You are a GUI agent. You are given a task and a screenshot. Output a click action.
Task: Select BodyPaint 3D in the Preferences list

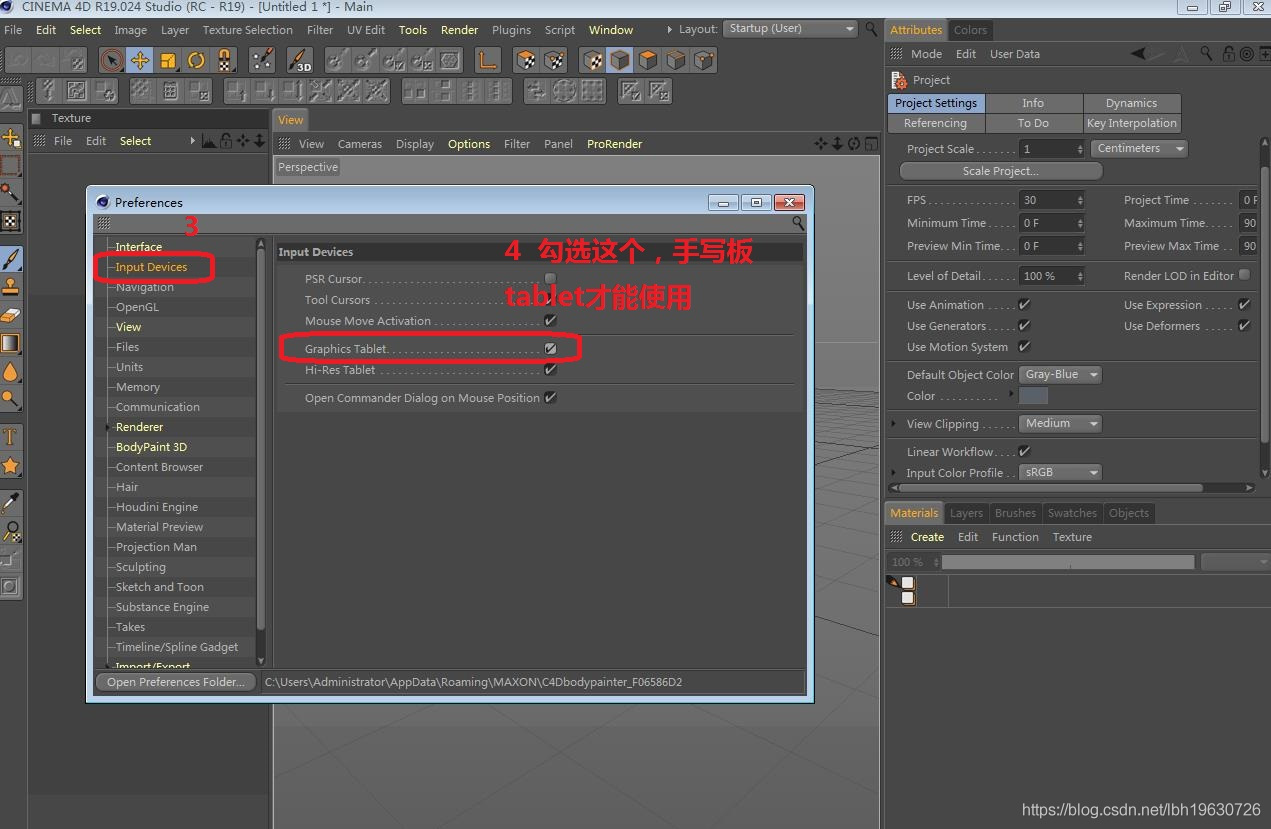pyautogui.click(x=151, y=447)
